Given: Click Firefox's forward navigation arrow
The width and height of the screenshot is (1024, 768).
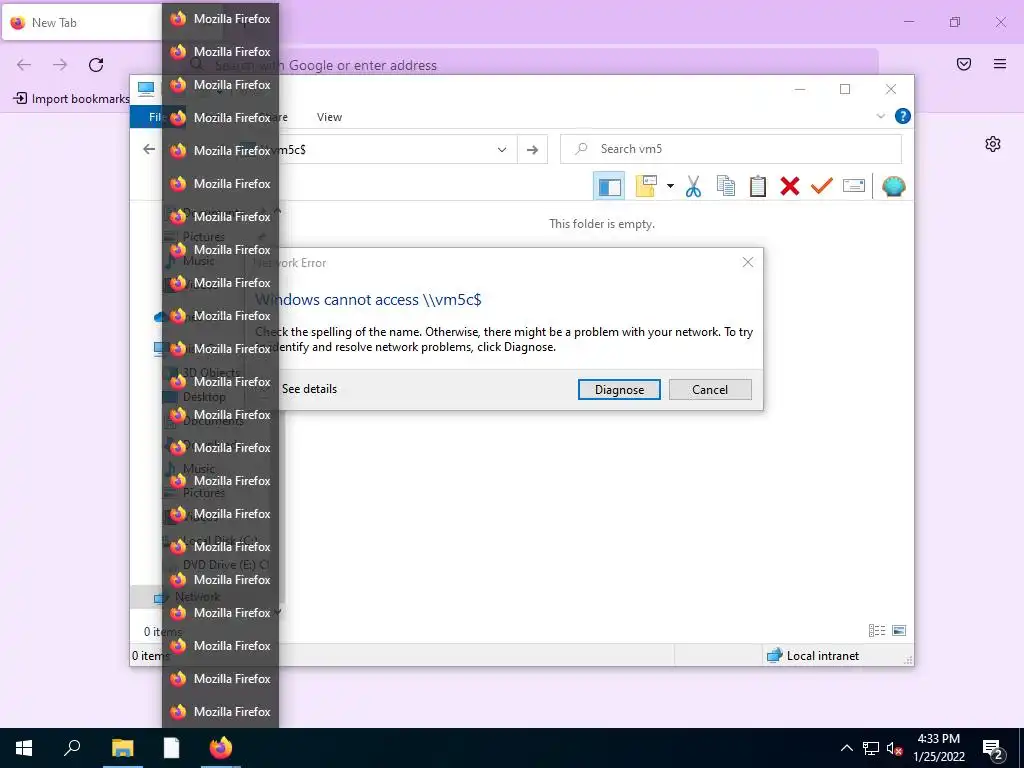Looking at the screenshot, I should click(60, 64).
